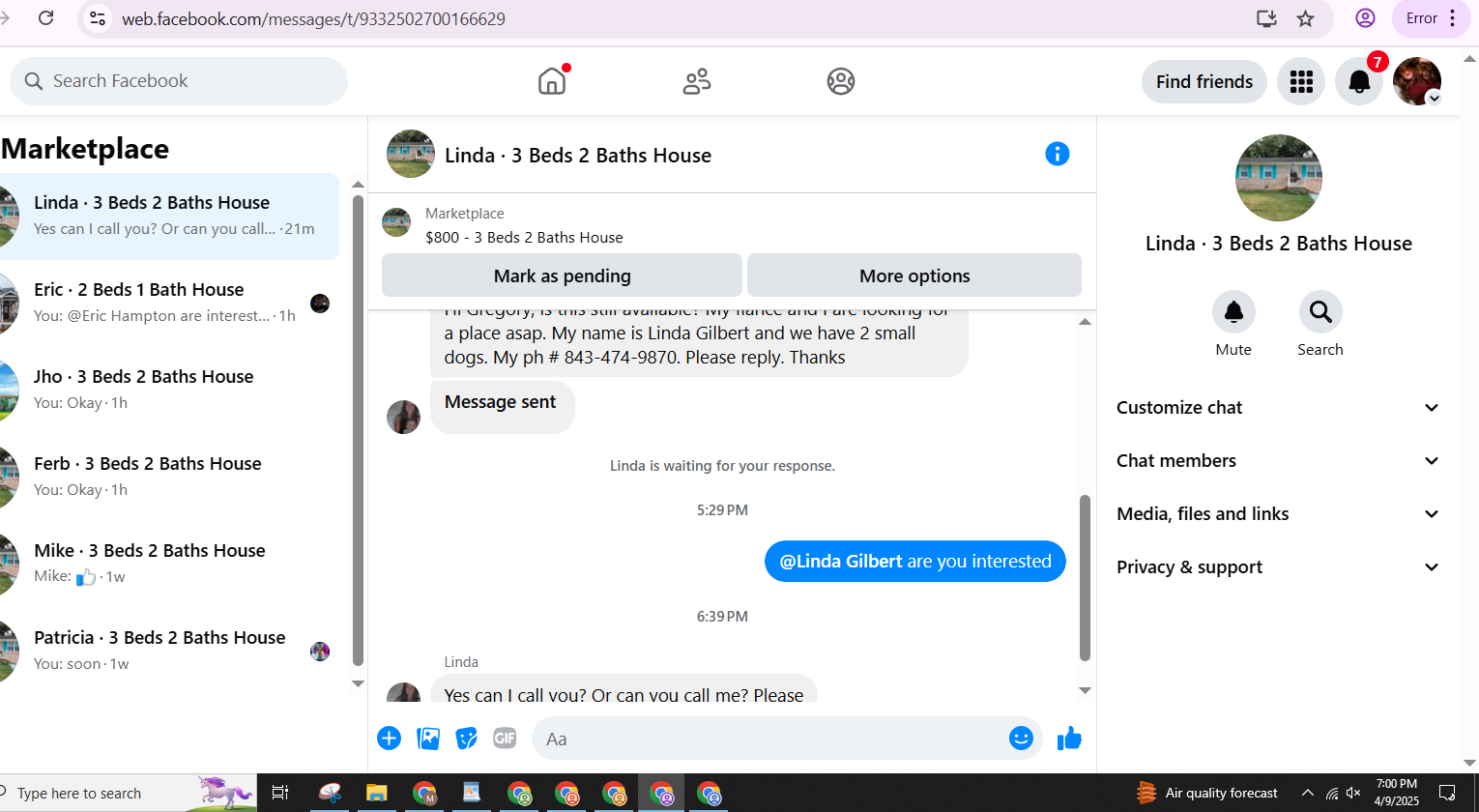Expand the Chat members section
Screen dimensions: 1479x812
tap(1278, 461)
